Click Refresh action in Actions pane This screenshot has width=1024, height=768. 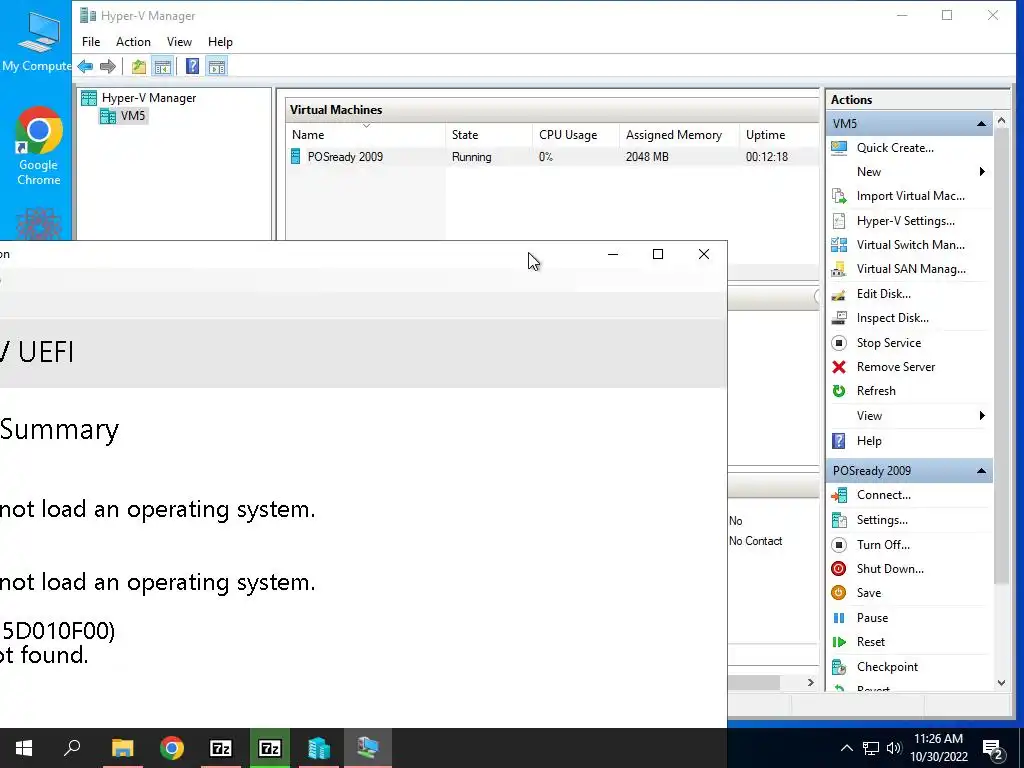click(x=876, y=391)
